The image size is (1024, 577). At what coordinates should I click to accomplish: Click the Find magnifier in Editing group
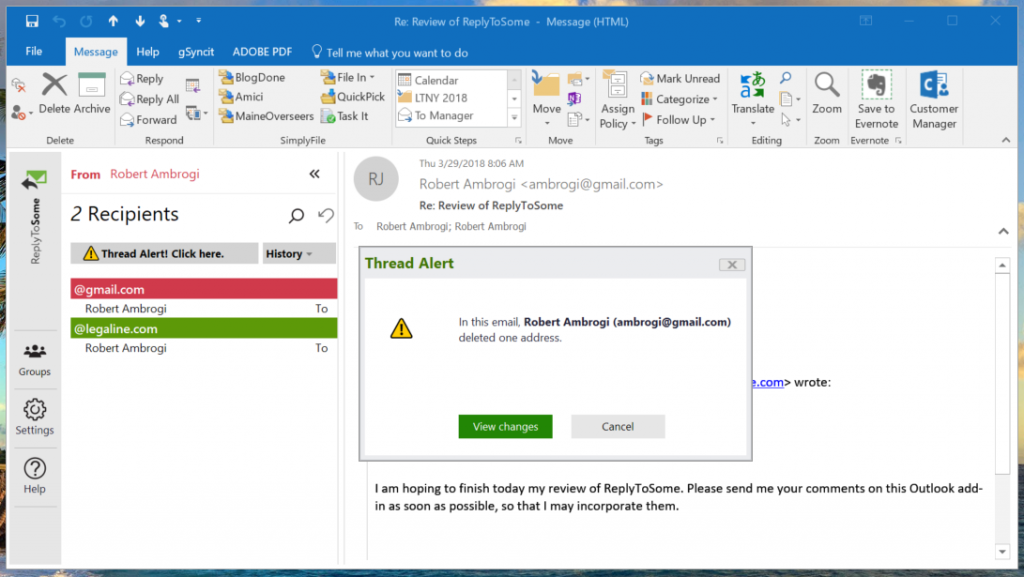[786, 78]
